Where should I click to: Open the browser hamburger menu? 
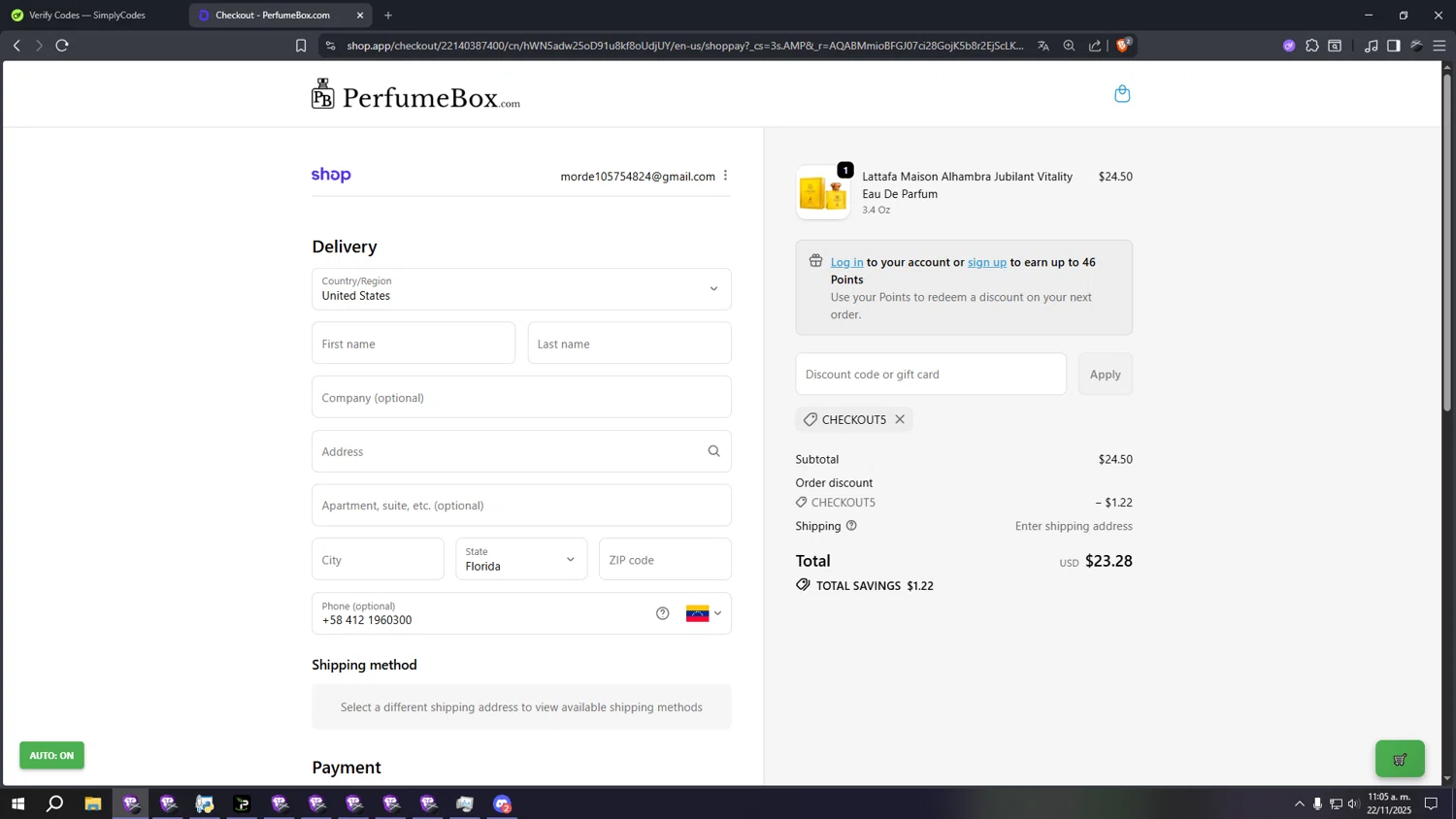(x=1439, y=46)
